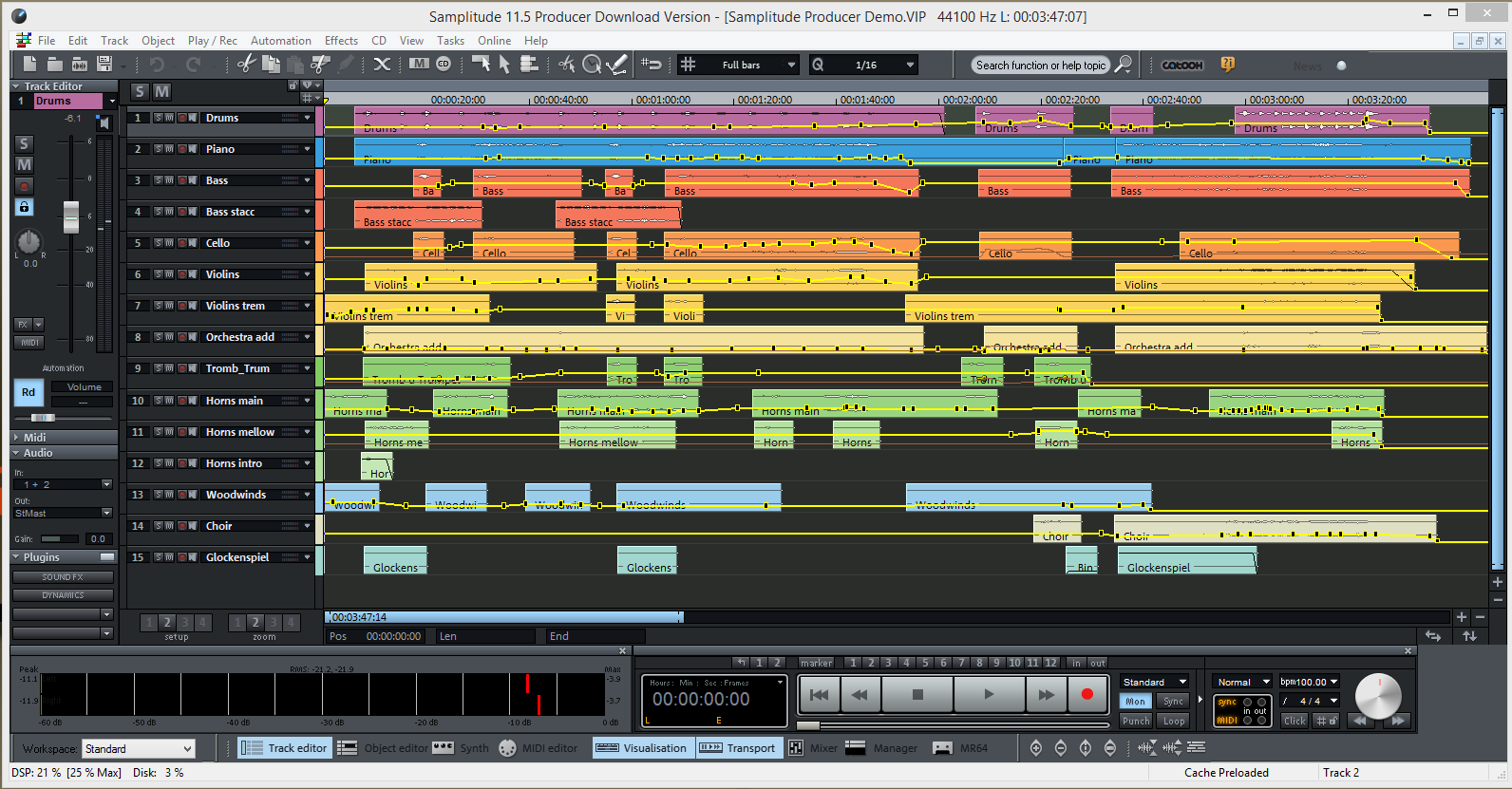Undo the last action in toolbar

[x=157, y=65]
